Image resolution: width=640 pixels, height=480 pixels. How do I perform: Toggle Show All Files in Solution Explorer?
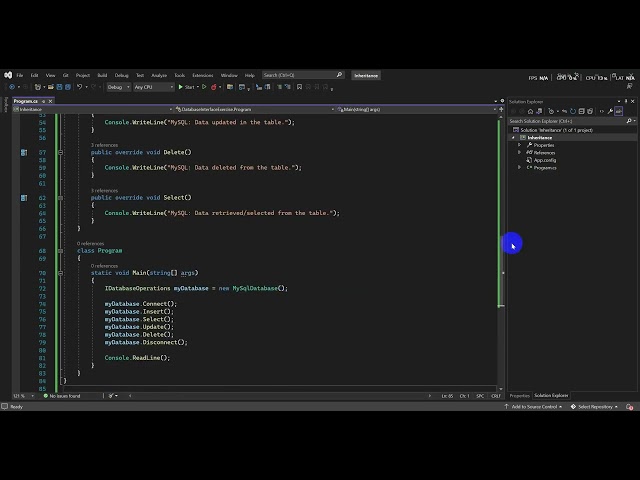[590, 111]
